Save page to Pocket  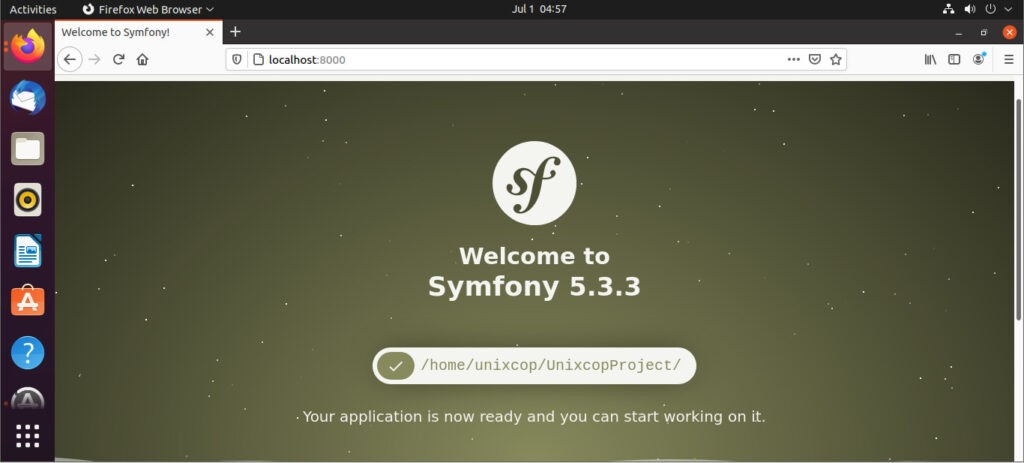click(814, 59)
